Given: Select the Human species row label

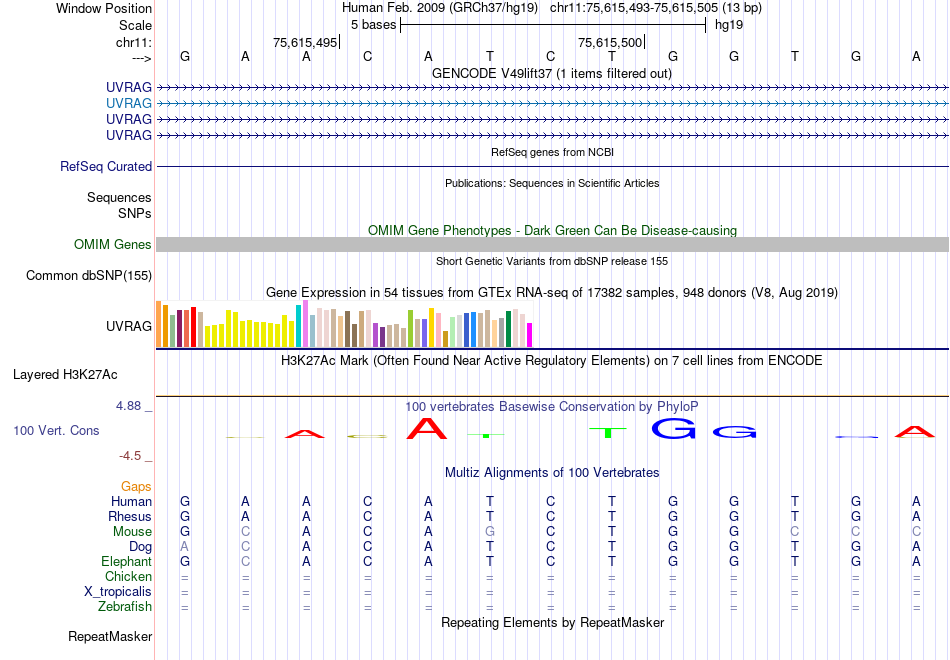Looking at the screenshot, I should point(131,501).
